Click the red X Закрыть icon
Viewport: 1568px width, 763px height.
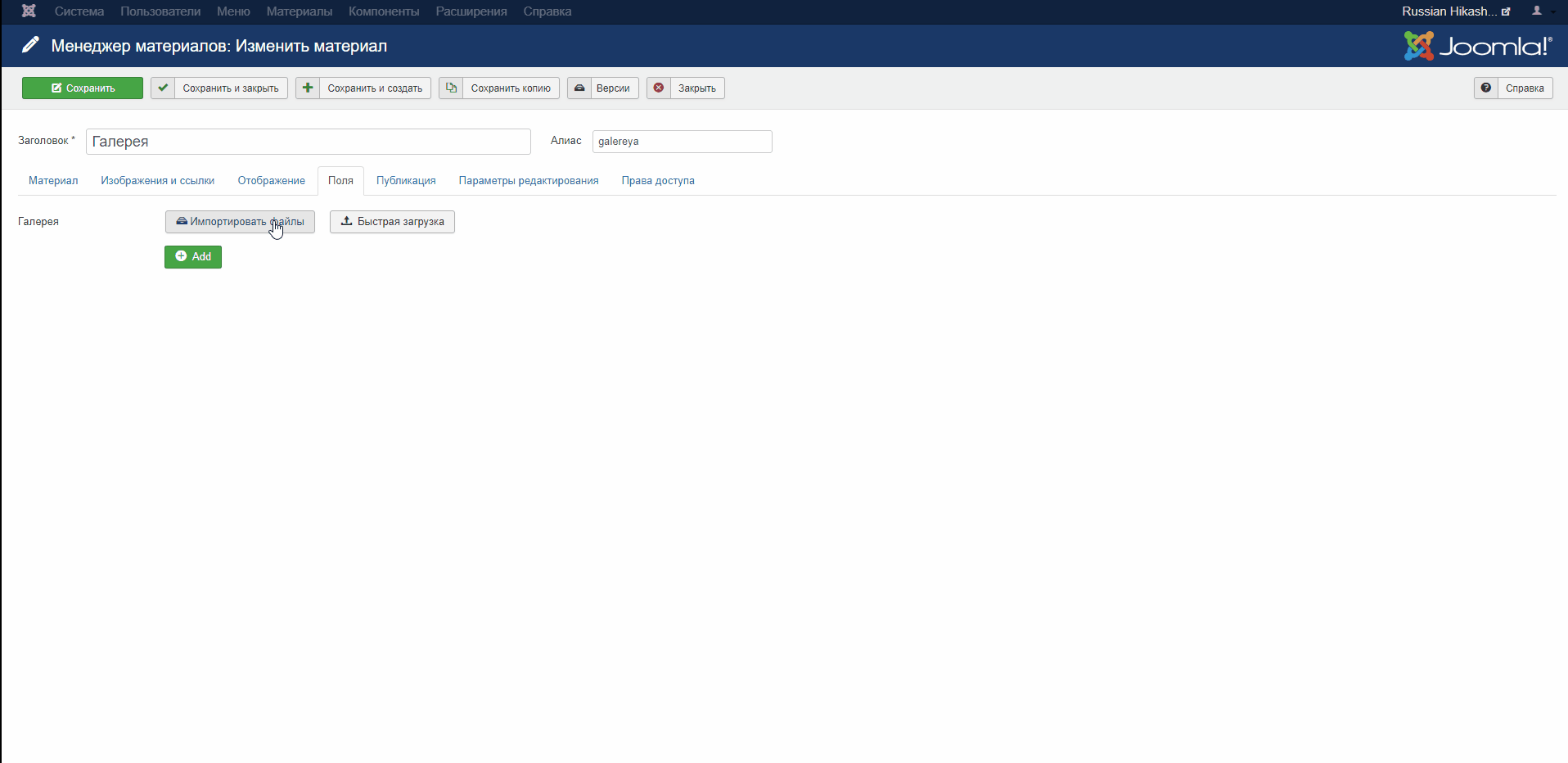tap(659, 88)
